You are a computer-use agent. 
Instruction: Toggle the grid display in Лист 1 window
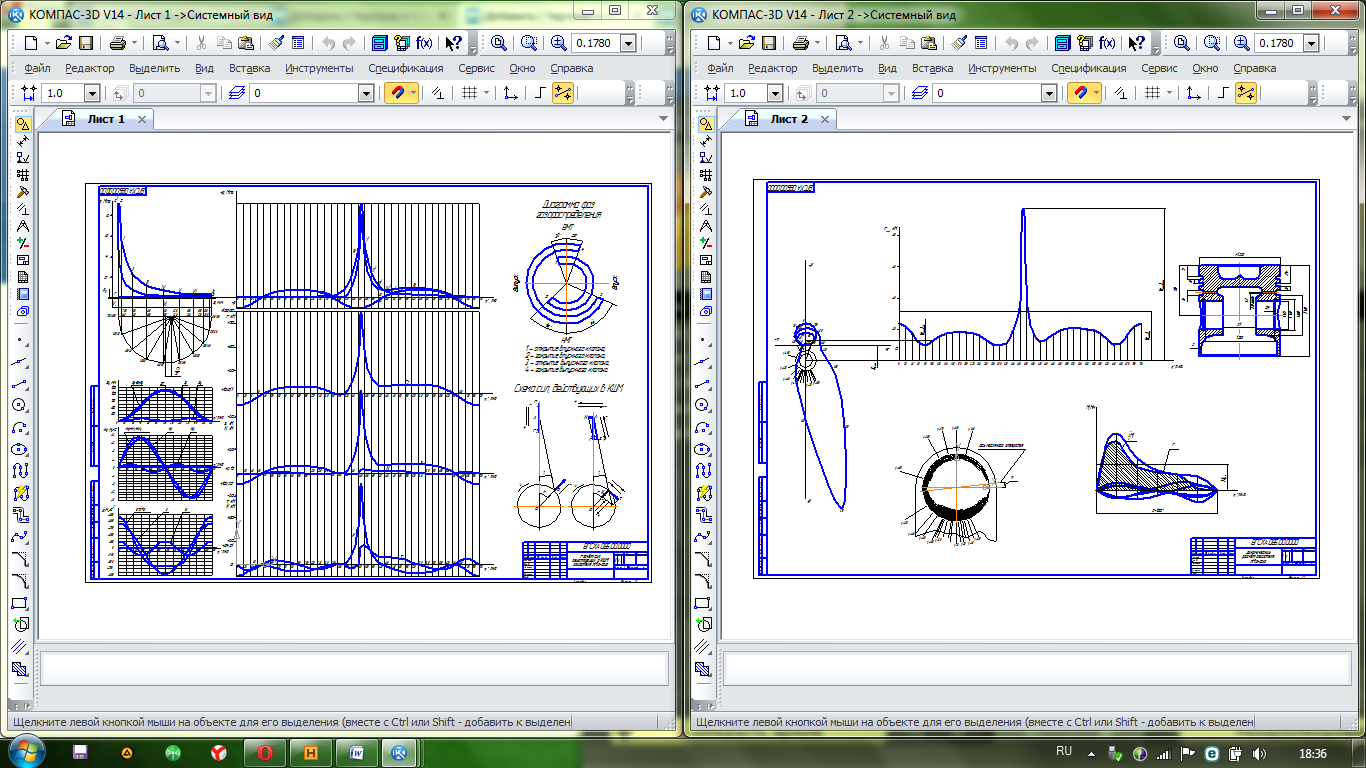pyautogui.click(x=469, y=92)
